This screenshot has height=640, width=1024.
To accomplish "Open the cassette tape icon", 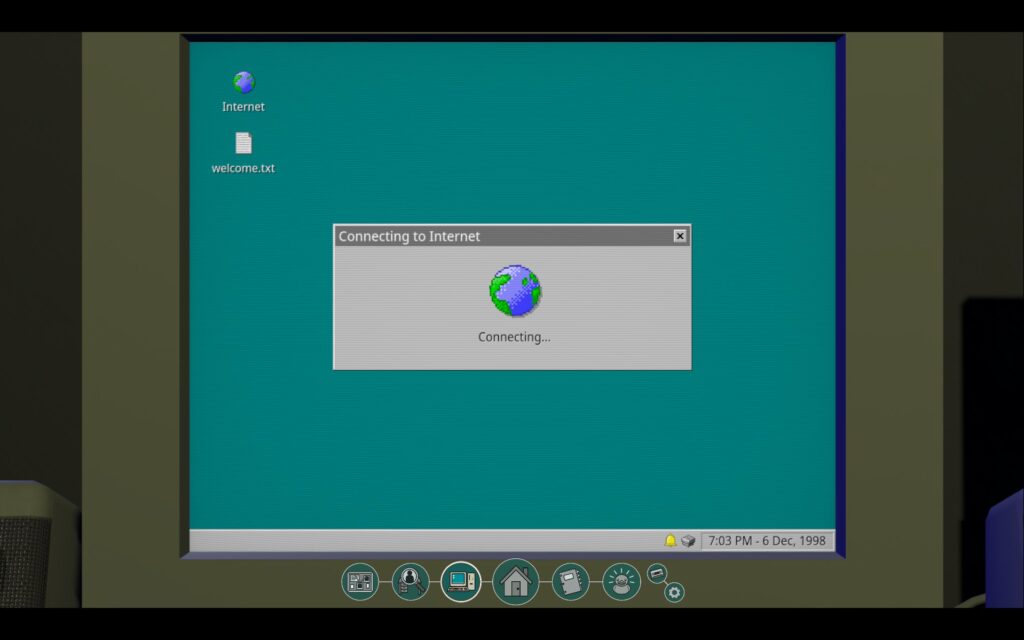I will pyautogui.click(x=656, y=572).
